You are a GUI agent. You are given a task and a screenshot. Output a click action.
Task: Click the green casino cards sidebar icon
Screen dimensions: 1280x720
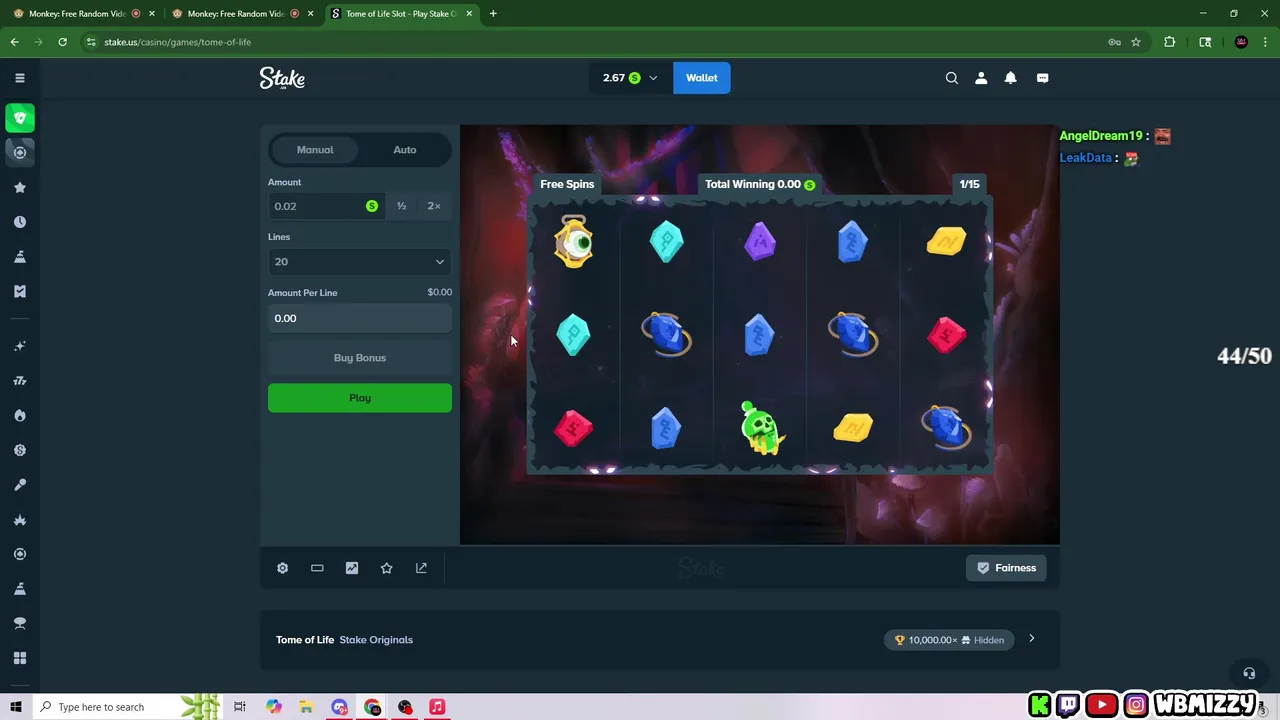(x=20, y=118)
